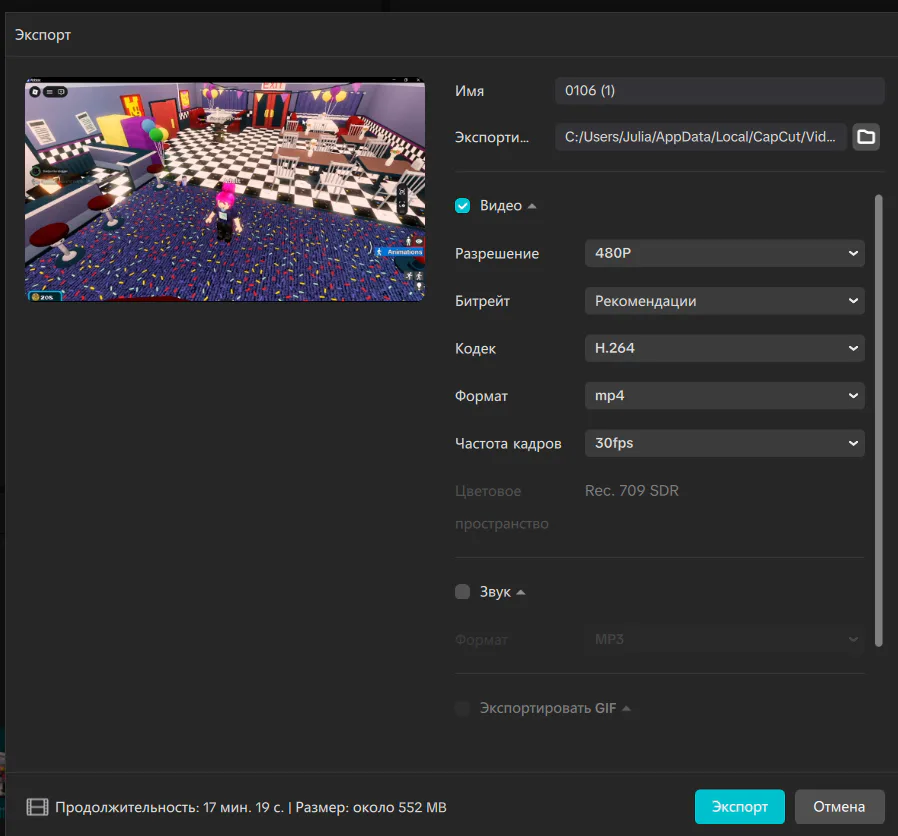Collapse the Звук section arrow
The height and width of the screenshot is (836, 898).
coord(521,592)
